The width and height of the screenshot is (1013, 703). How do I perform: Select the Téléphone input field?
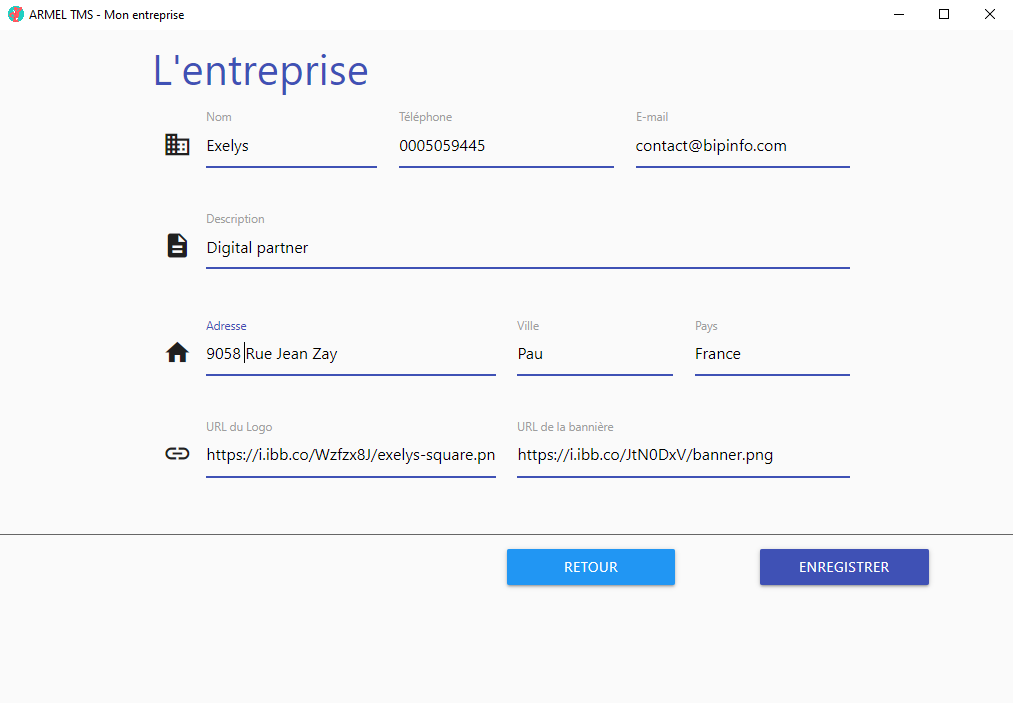[x=505, y=146]
